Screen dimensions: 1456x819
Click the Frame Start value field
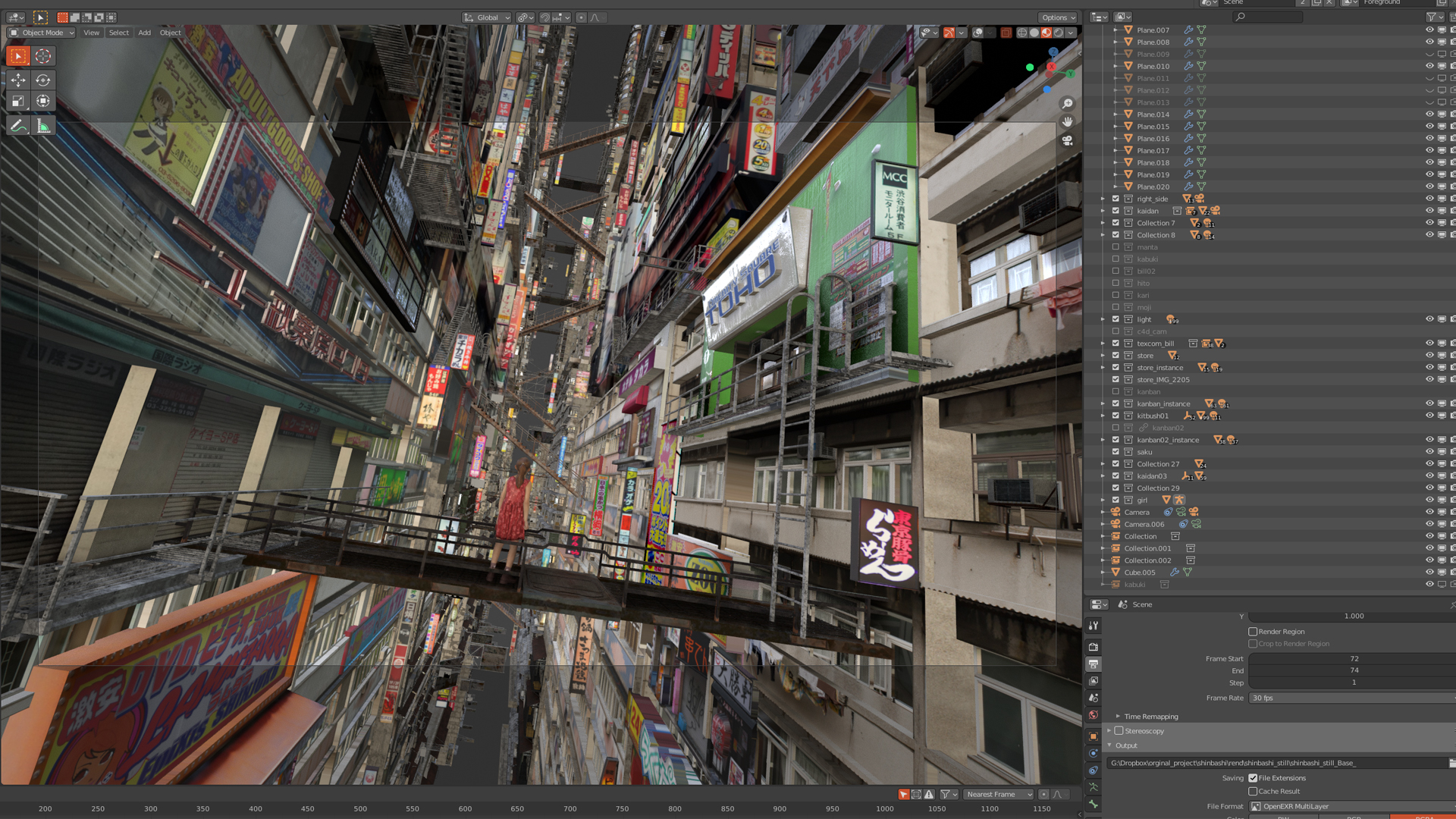1352,659
